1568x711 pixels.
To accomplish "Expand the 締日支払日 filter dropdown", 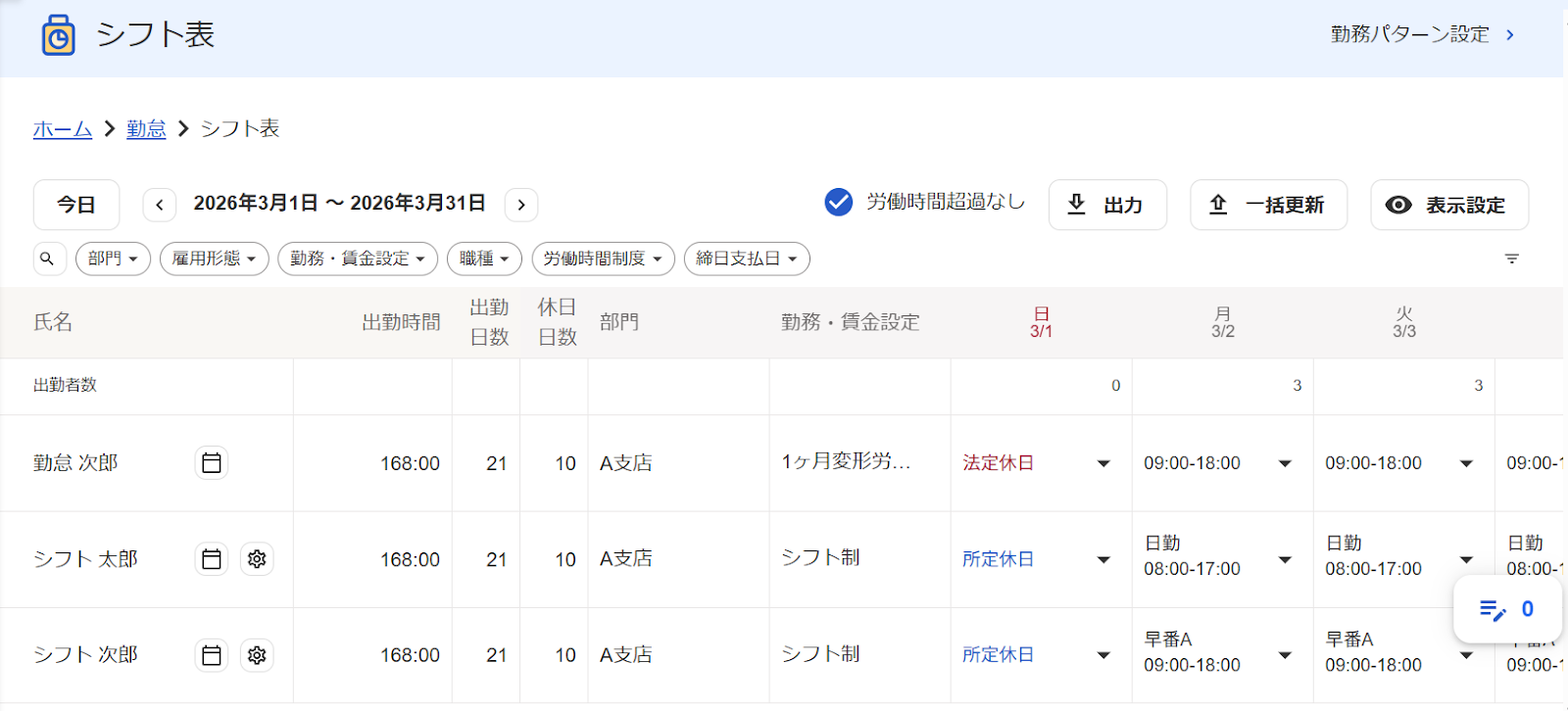I will click(747, 259).
